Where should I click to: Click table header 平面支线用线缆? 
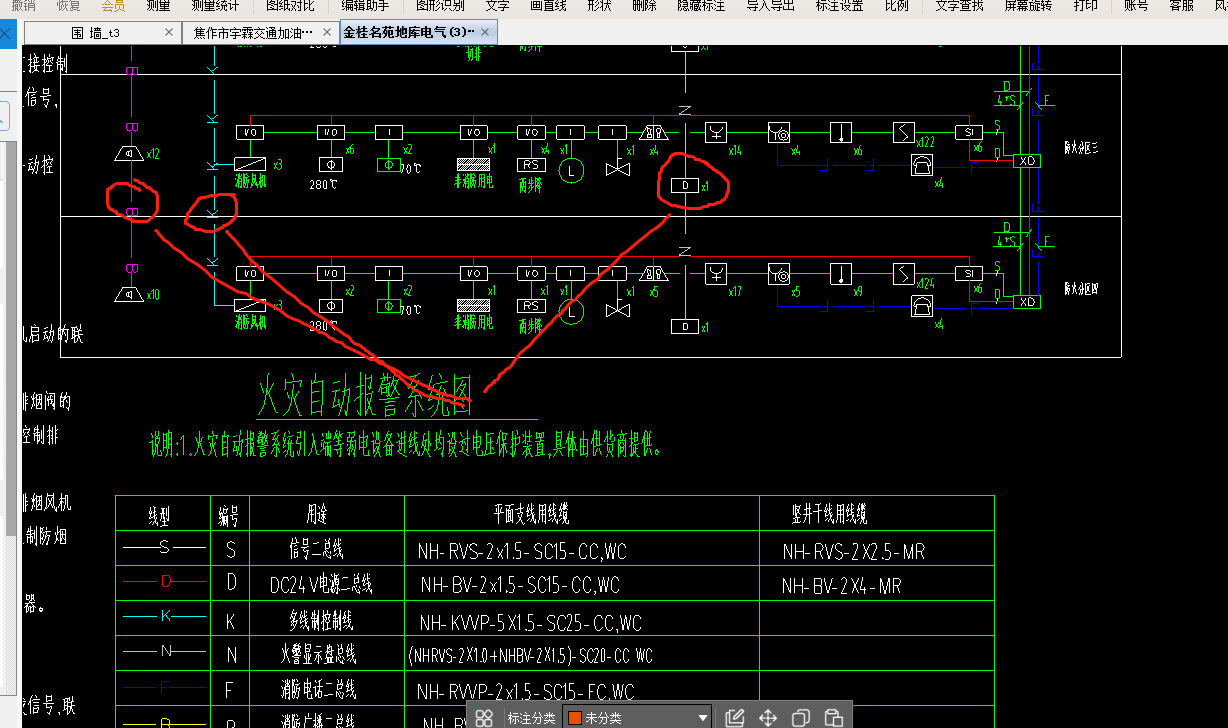(x=532, y=515)
